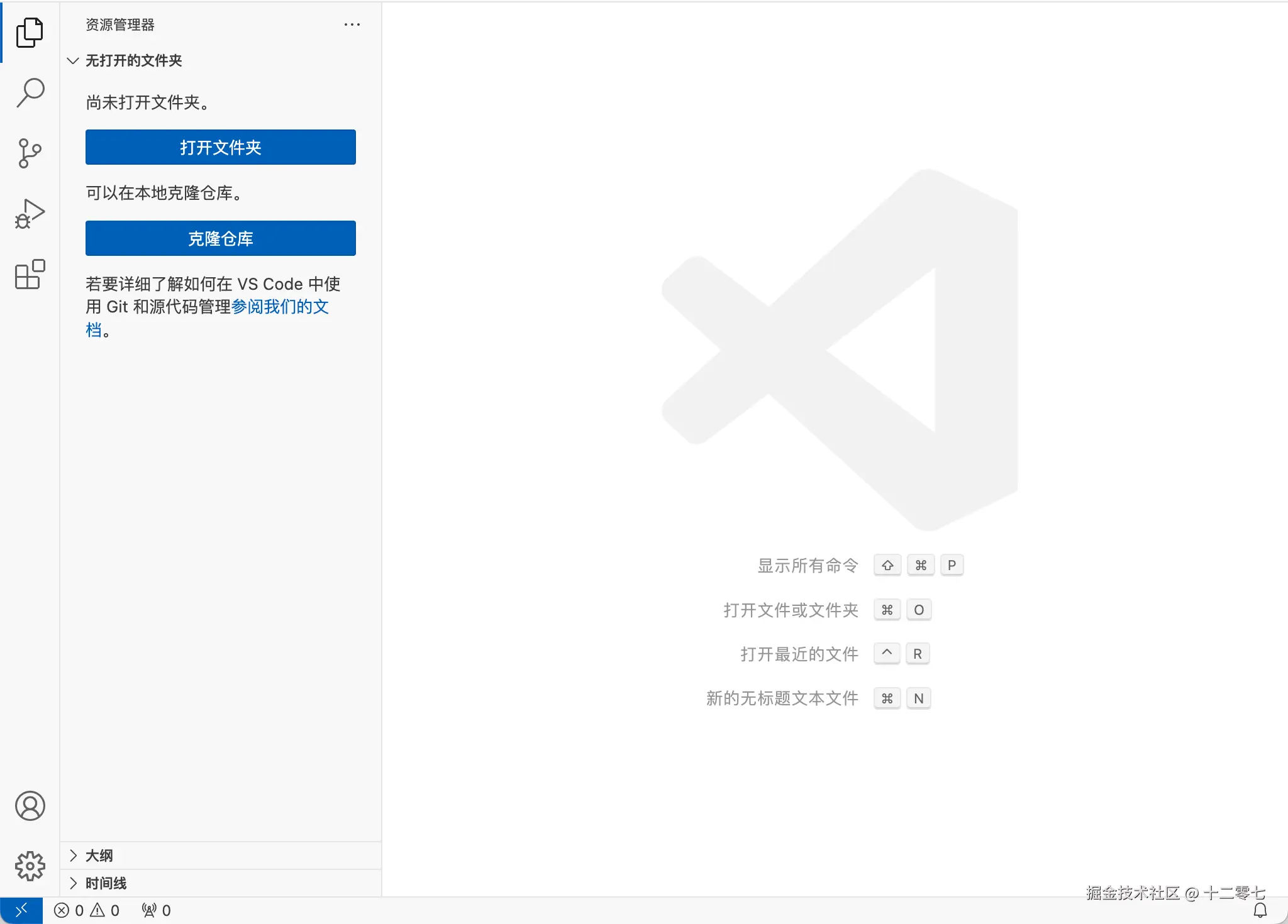The width and height of the screenshot is (1288, 924).
Task: Click the remote window status icon
Action: [x=21, y=910]
